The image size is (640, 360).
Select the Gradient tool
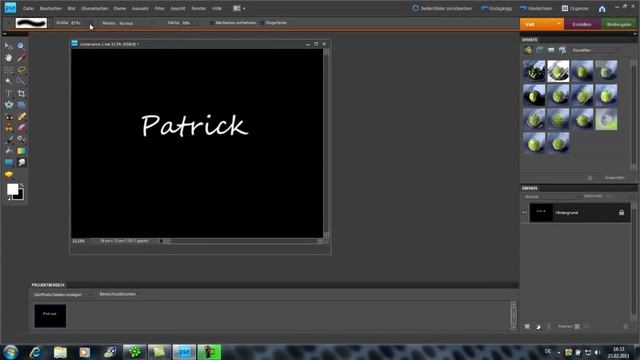(21, 151)
